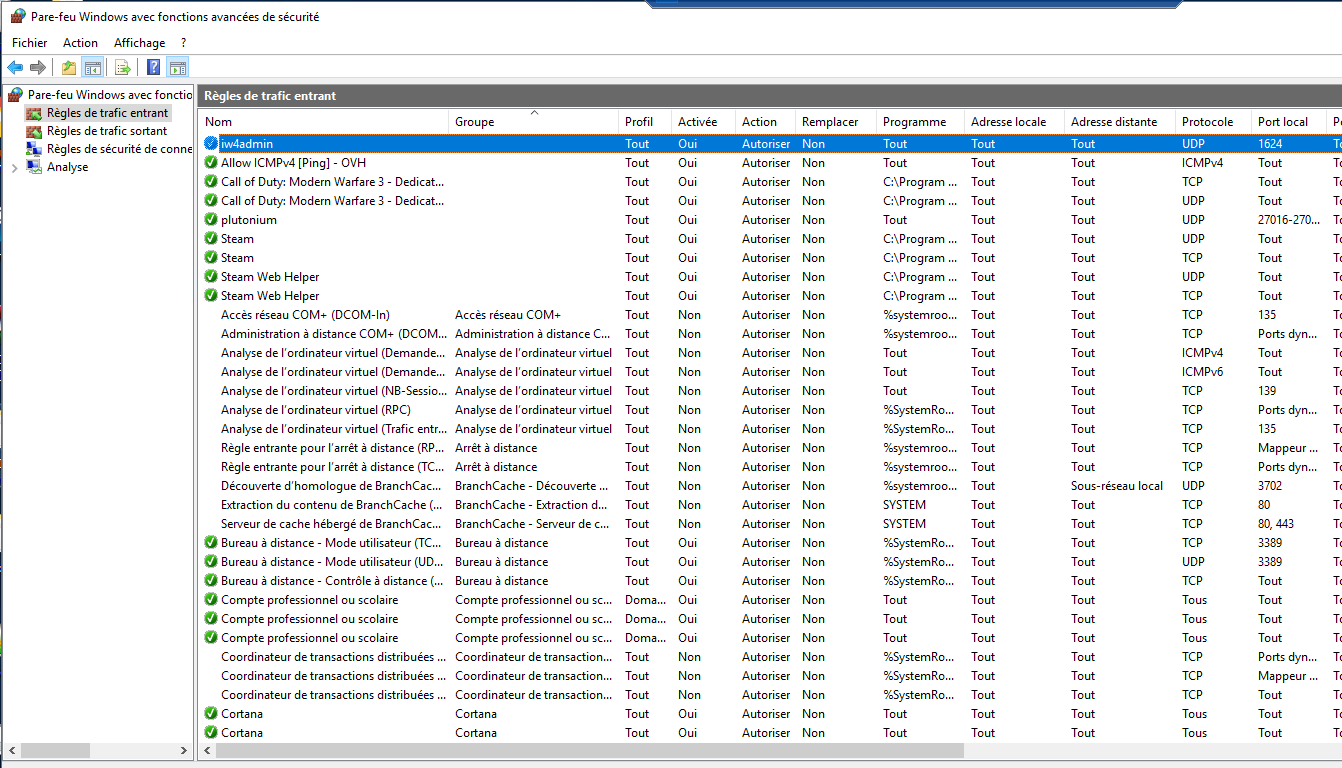1342x768 pixels.
Task: Click green check of Bureau à distance Contrôle rule
Action: [x=211, y=581]
